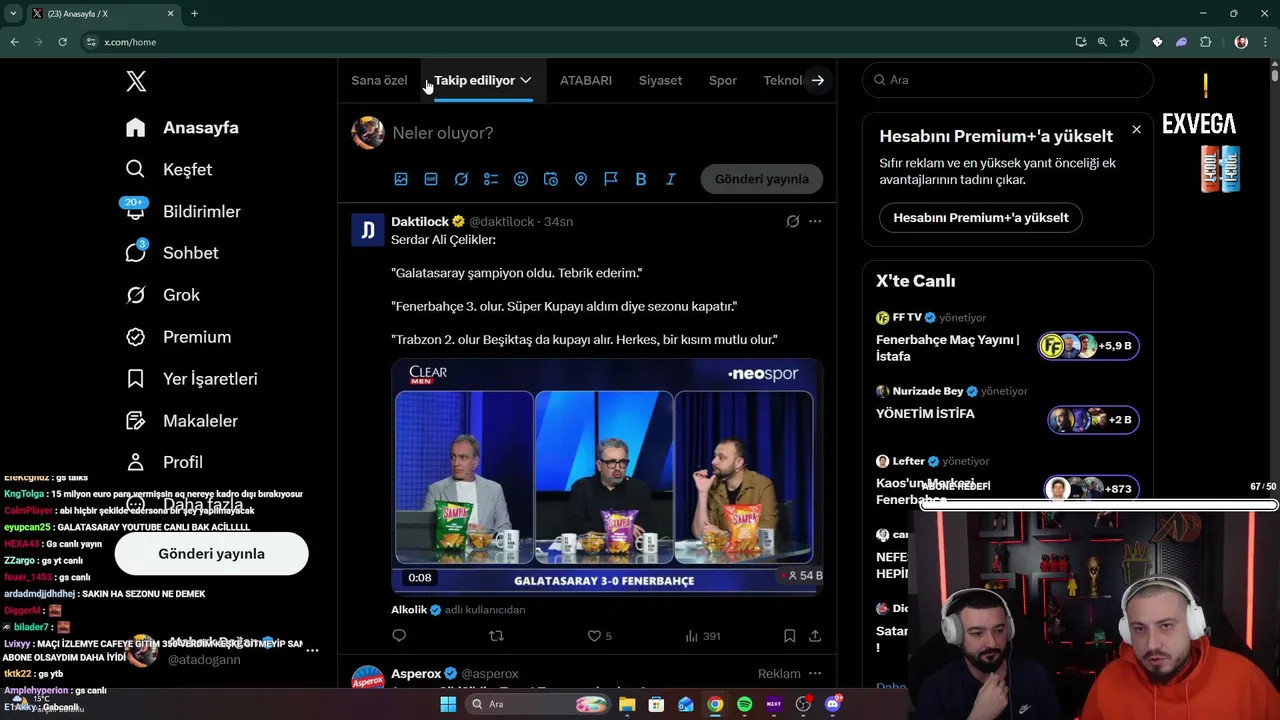Add location pin in composer

tap(581, 179)
